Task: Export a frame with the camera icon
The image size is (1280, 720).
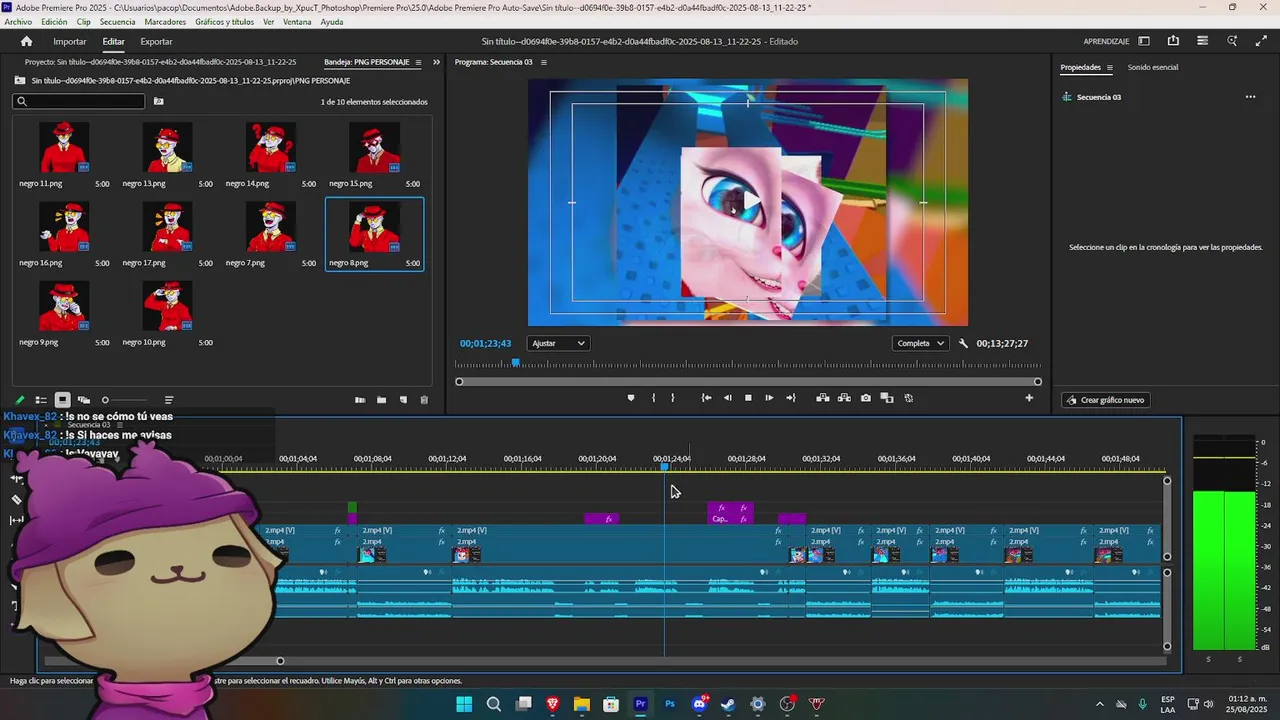Action: (x=866, y=398)
